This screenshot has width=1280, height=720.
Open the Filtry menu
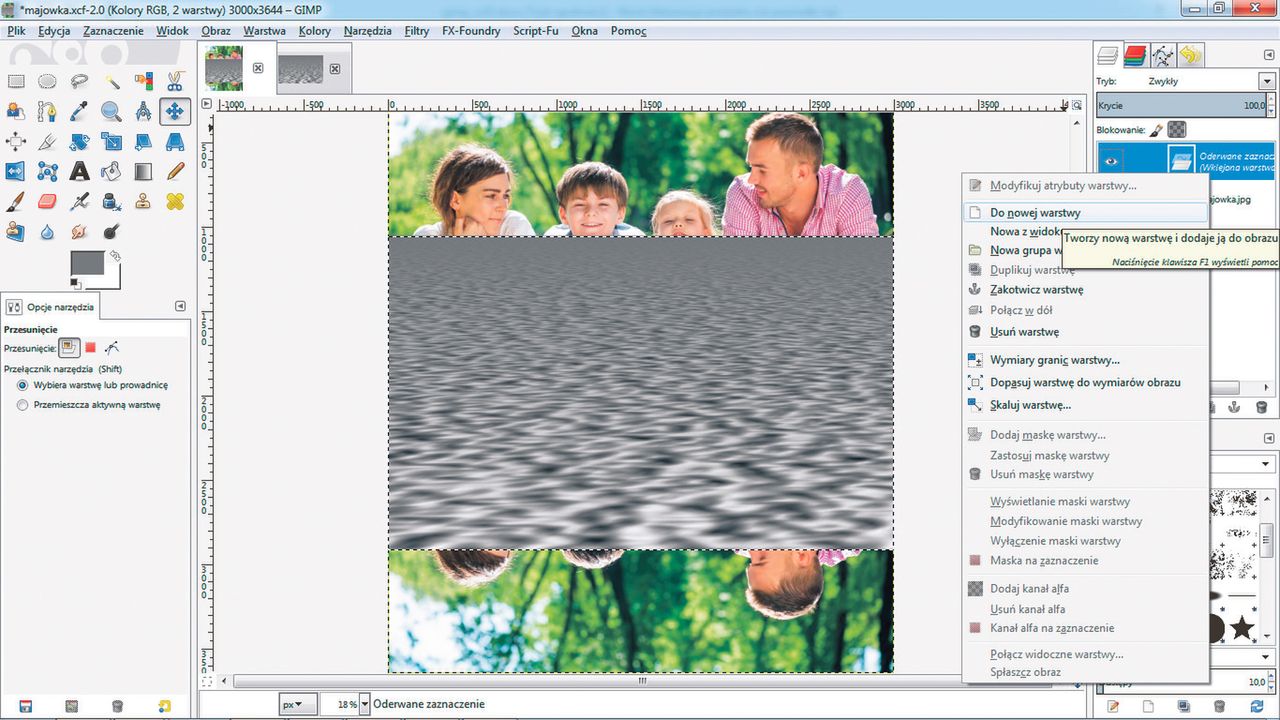coord(417,31)
